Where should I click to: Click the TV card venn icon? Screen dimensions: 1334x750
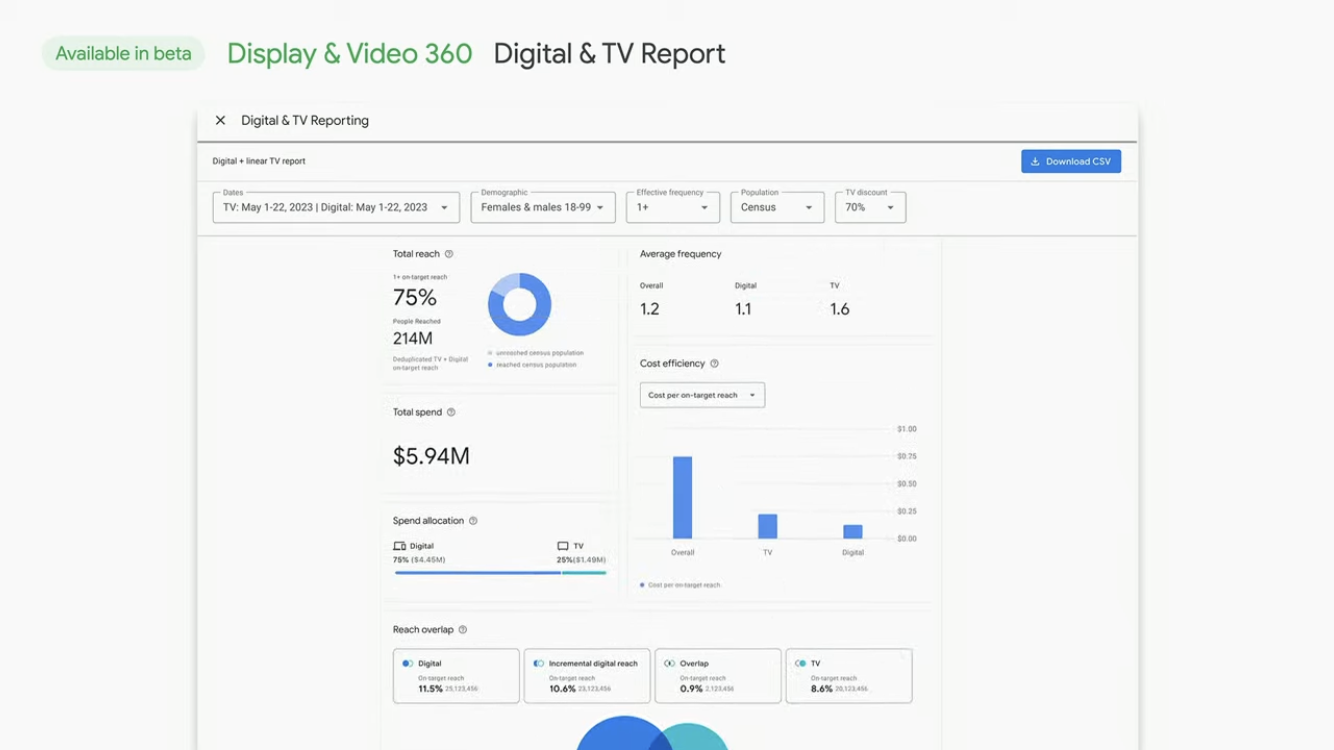[x=800, y=663]
